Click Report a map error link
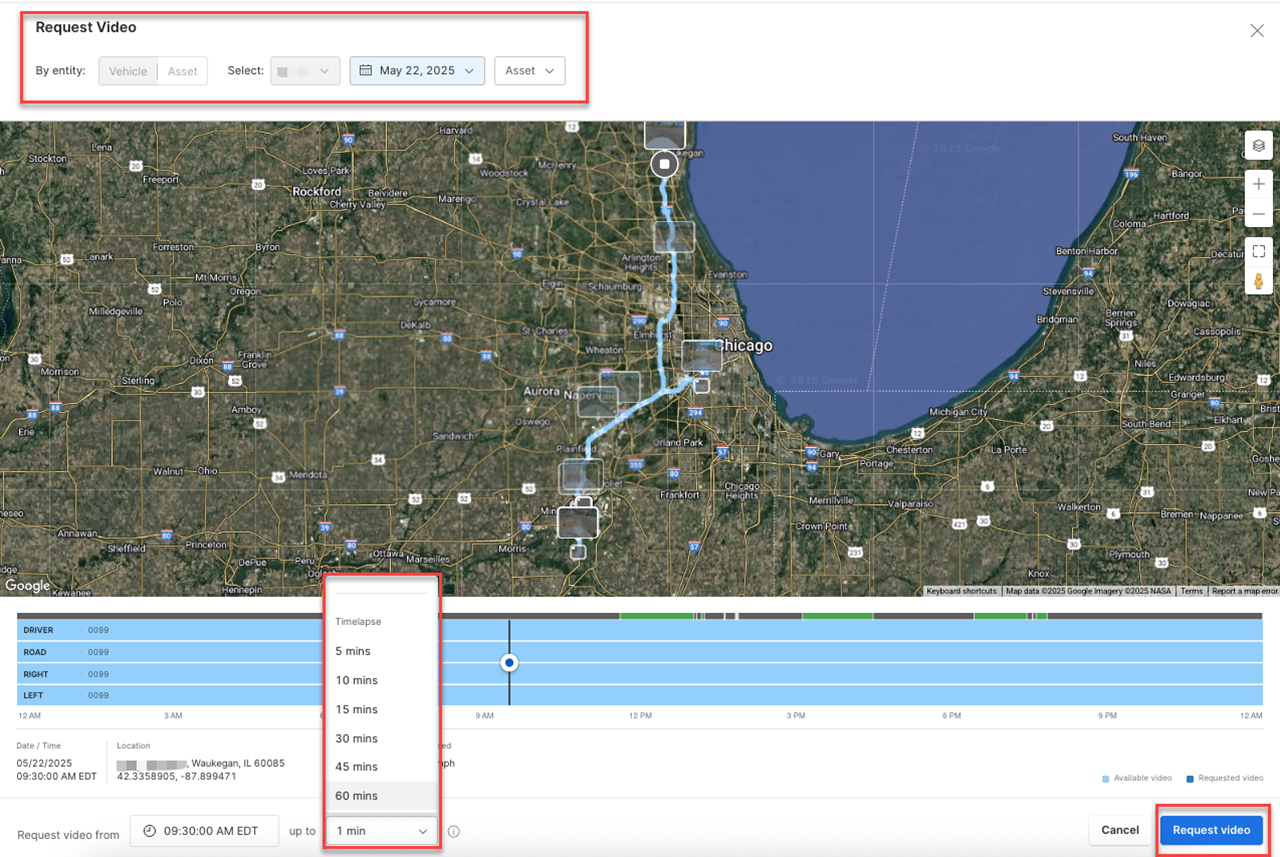The image size is (1280, 857). click(x=1245, y=591)
